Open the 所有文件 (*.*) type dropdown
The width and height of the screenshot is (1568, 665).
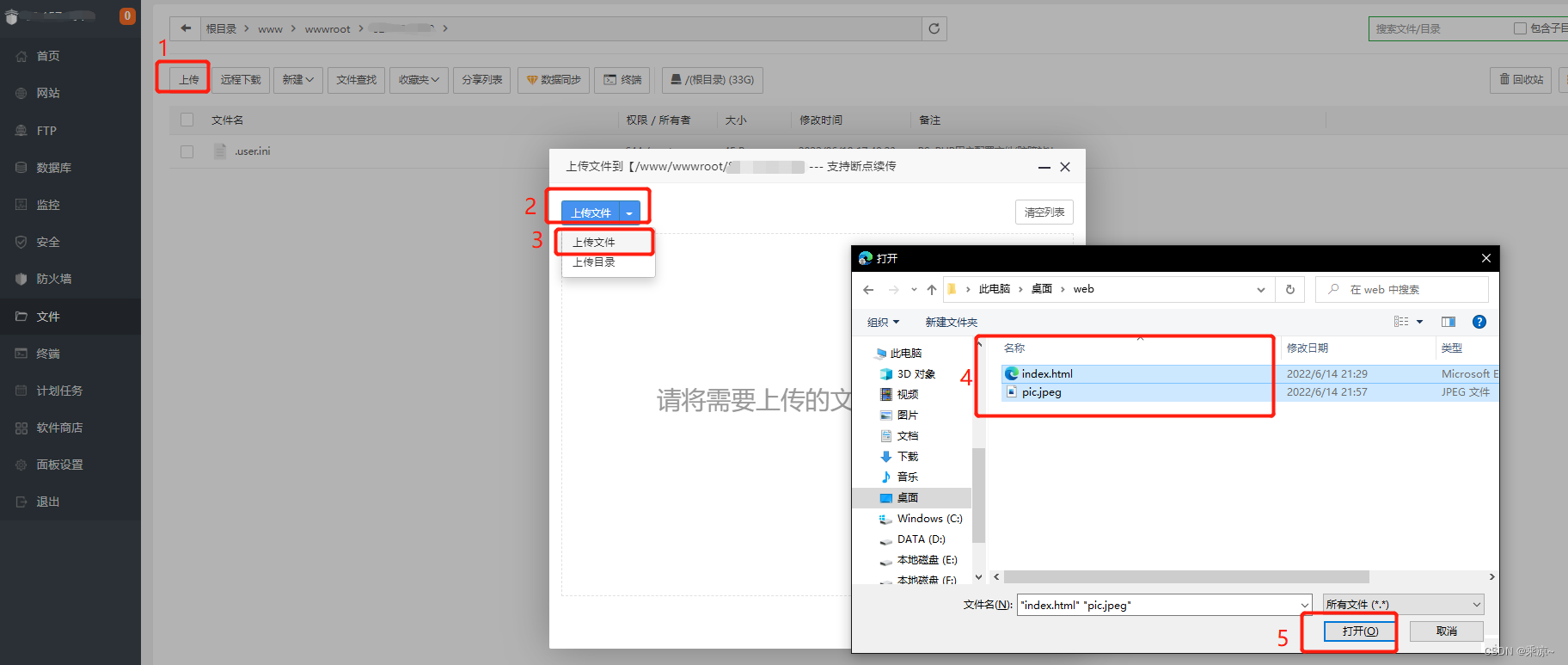coord(1403,605)
